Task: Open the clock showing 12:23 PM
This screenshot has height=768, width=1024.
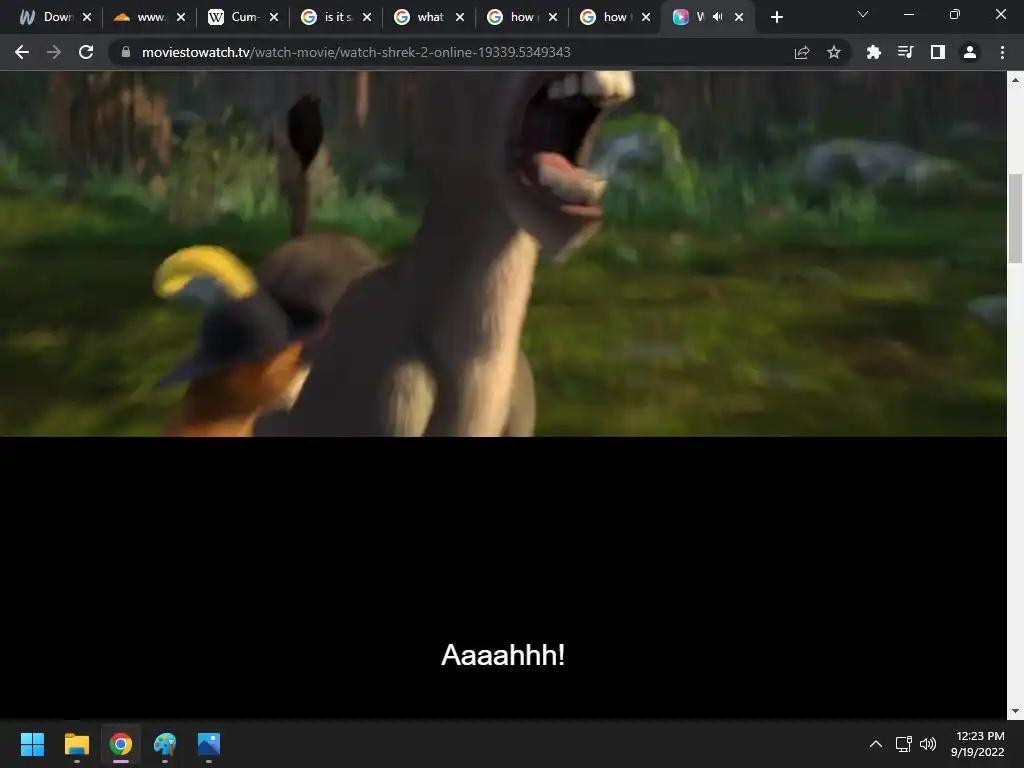Action: 978,744
